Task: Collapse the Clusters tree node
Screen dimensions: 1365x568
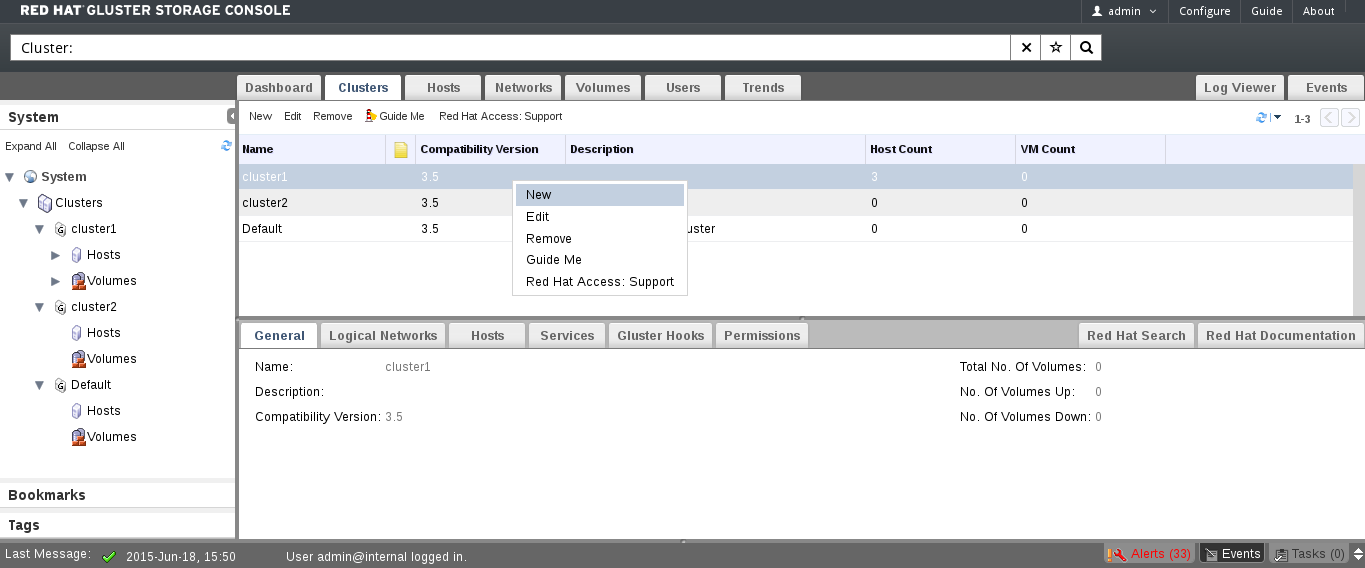Action: pyautogui.click(x=25, y=203)
